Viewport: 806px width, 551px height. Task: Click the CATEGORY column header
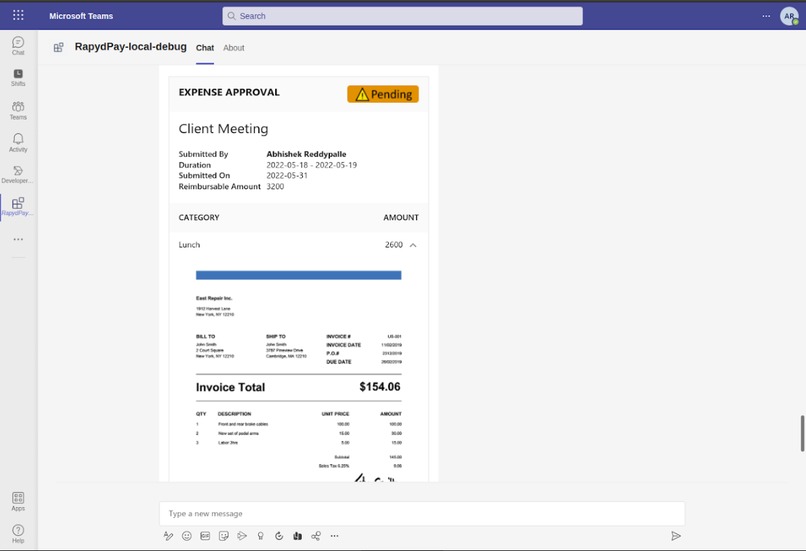click(199, 217)
